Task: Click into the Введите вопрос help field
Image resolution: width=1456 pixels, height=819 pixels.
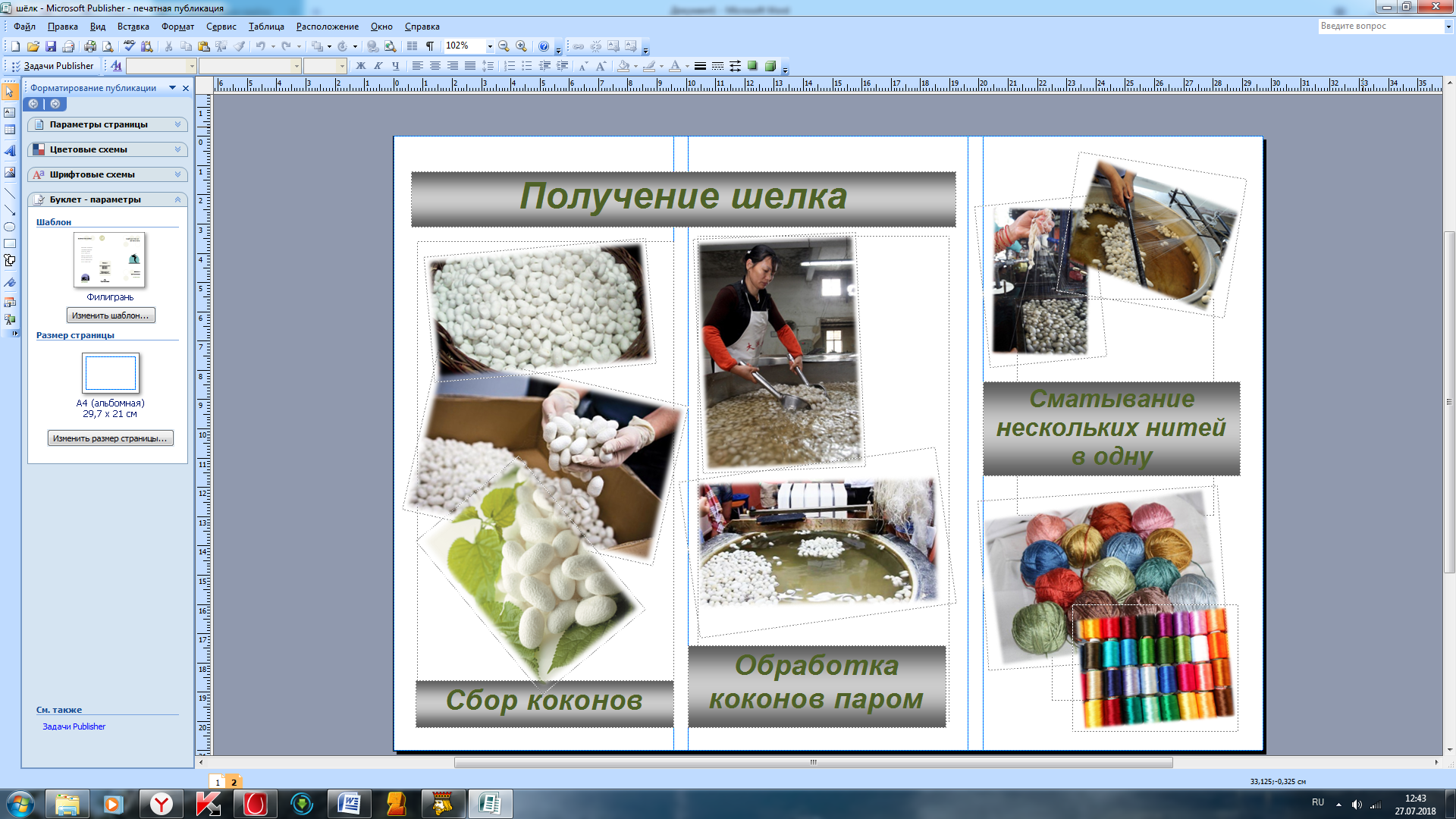Action: pyautogui.click(x=1380, y=26)
